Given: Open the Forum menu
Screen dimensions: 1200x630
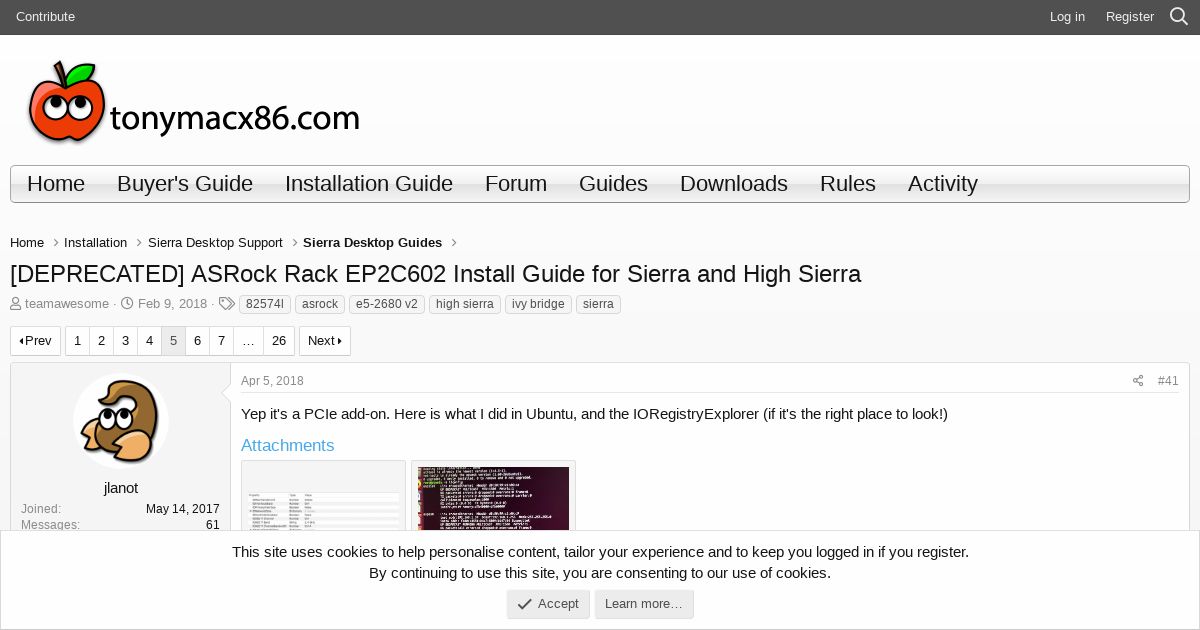Looking at the screenshot, I should (x=516, y=184).
